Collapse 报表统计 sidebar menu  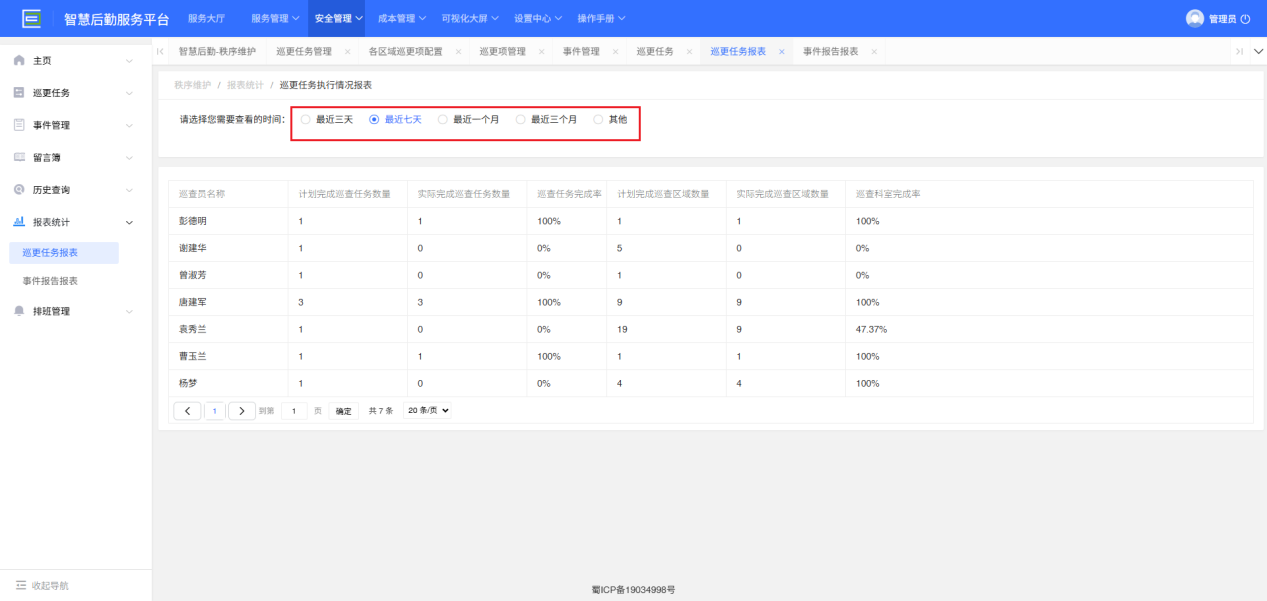coord(129,222)
